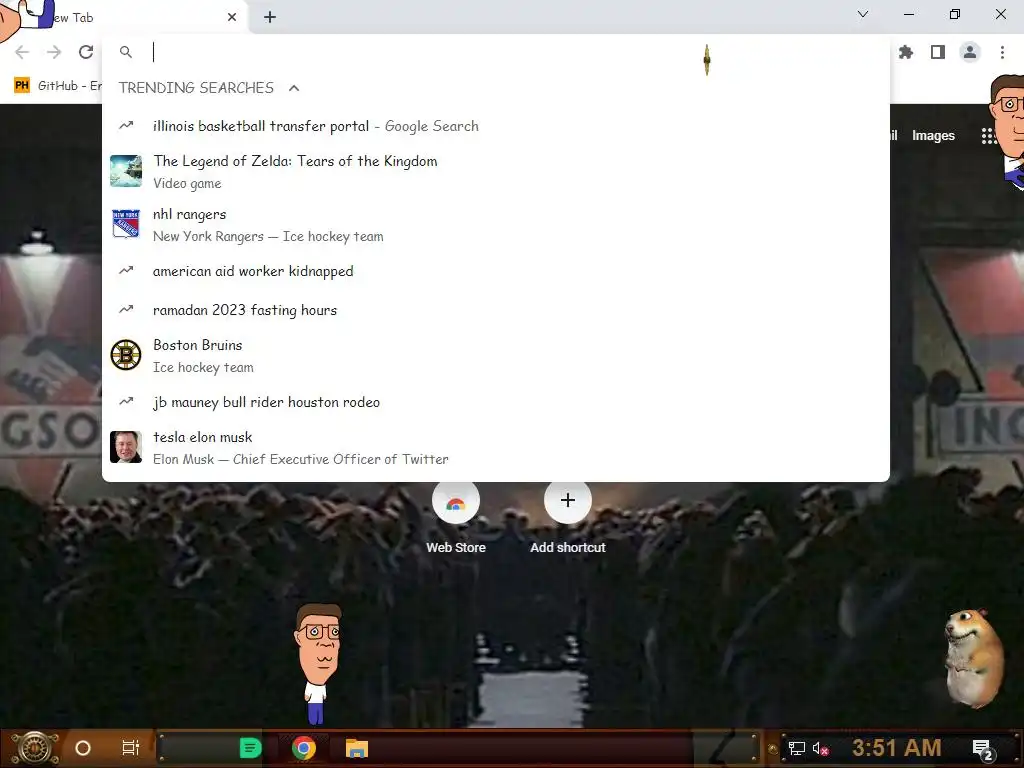Select american aid worker kidnapped suggestion

pos(496,271)
